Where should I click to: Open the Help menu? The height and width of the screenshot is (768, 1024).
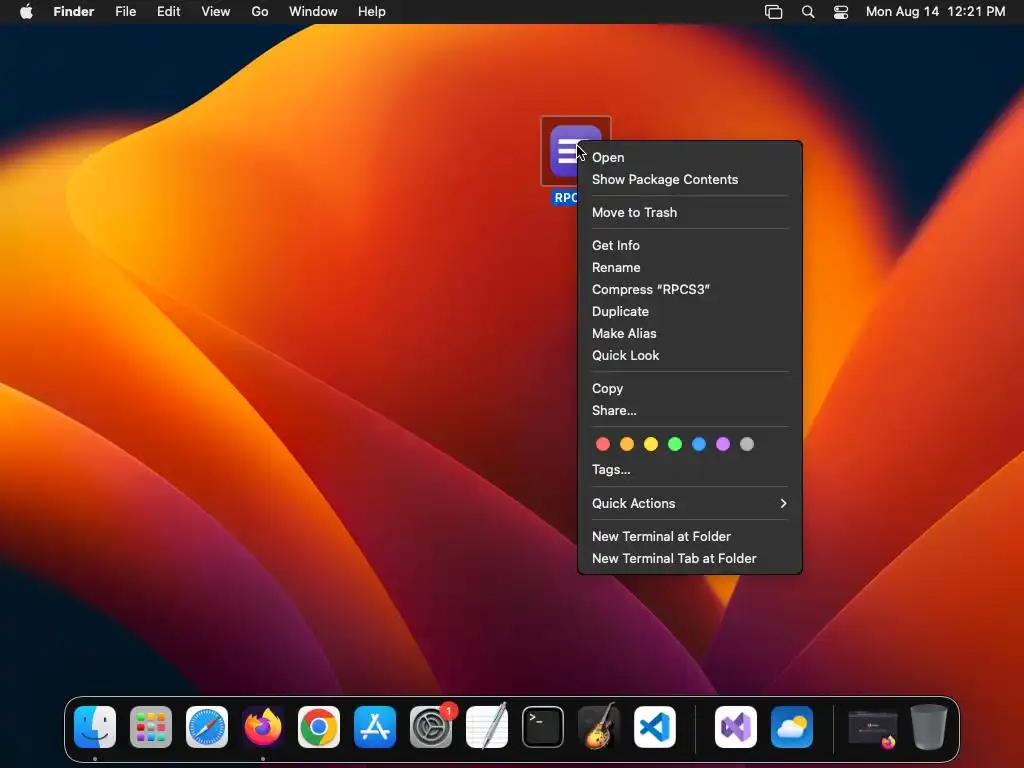point(372,12)
